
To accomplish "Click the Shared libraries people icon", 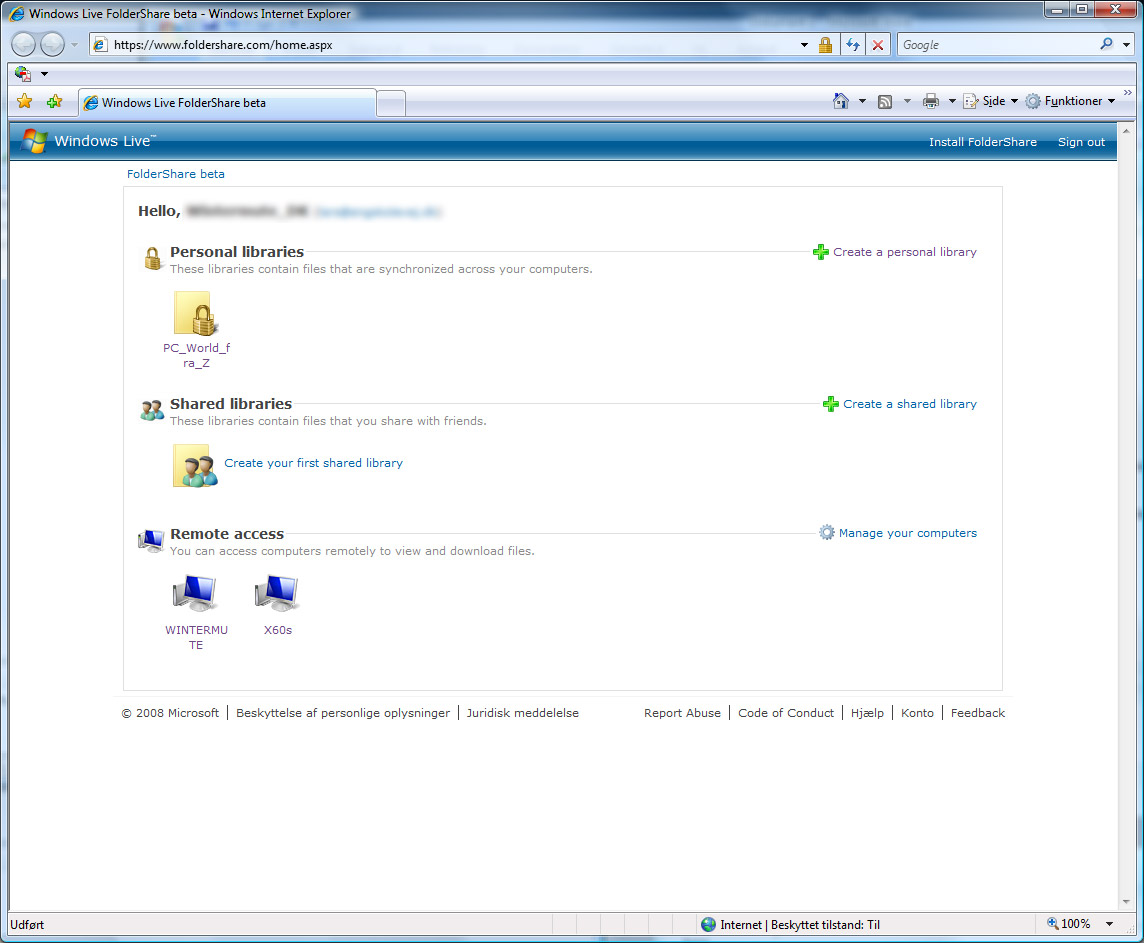I will (x=152, y=411).
